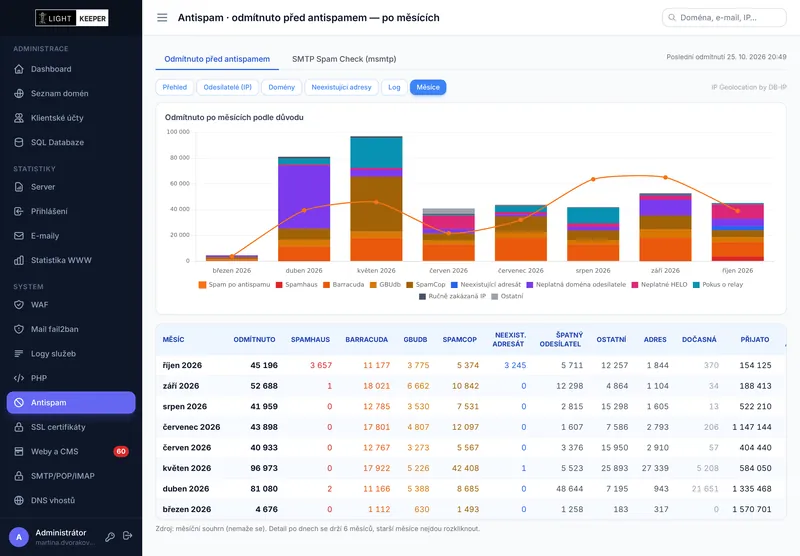Open the červen 2026 row
Viewport: 800px width, 556px height.
coord(470,447)
